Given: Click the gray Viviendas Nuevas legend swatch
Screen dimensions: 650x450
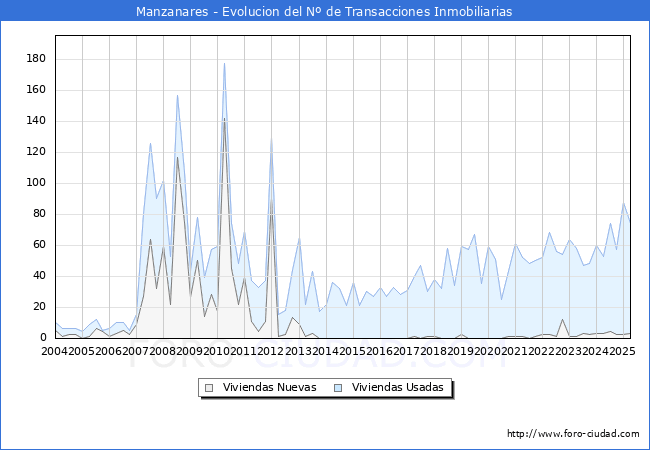Looking at the screenshot, I should [x=209, y=388].
